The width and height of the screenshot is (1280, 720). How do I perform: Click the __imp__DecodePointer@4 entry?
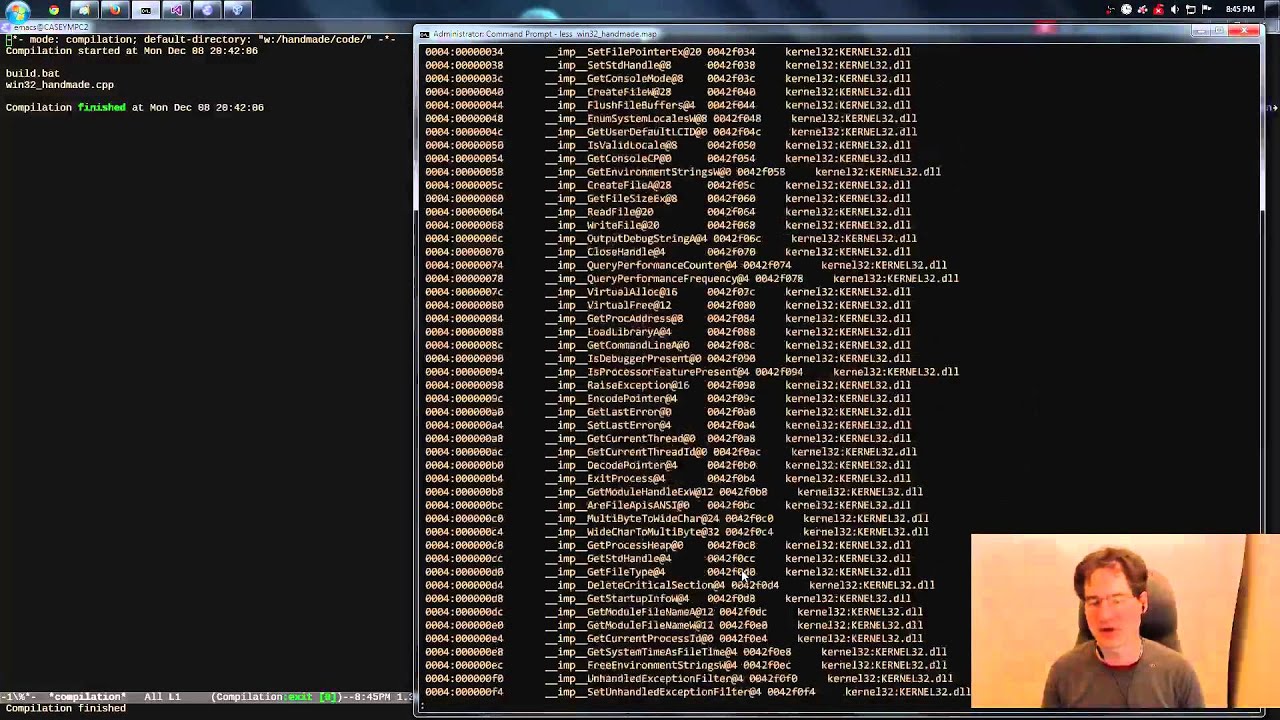pyautogui.click(x=611, y=465)
